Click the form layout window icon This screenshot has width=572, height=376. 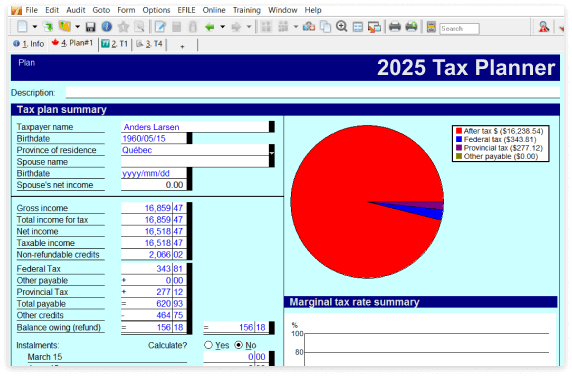coord(358,27)
